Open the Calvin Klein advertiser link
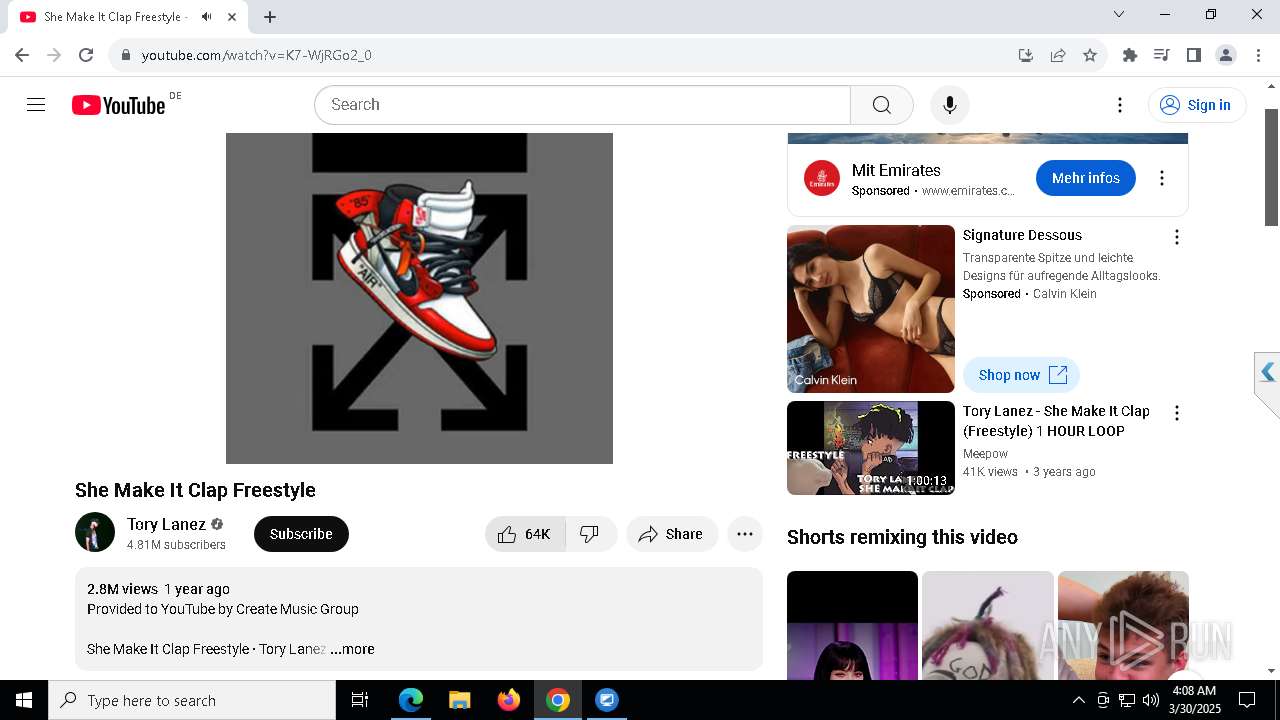This screenshot has height=720, width=1280. point(1064,294)
